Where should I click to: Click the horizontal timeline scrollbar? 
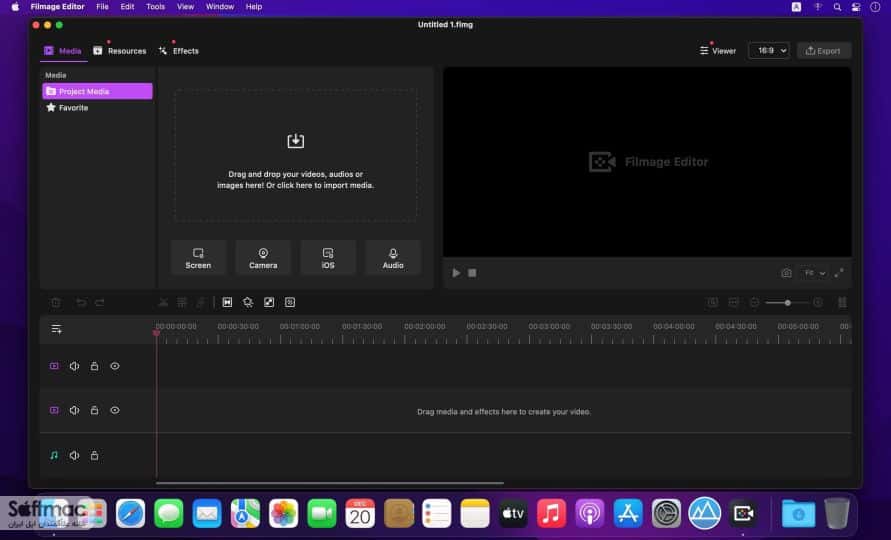point(330,483)
